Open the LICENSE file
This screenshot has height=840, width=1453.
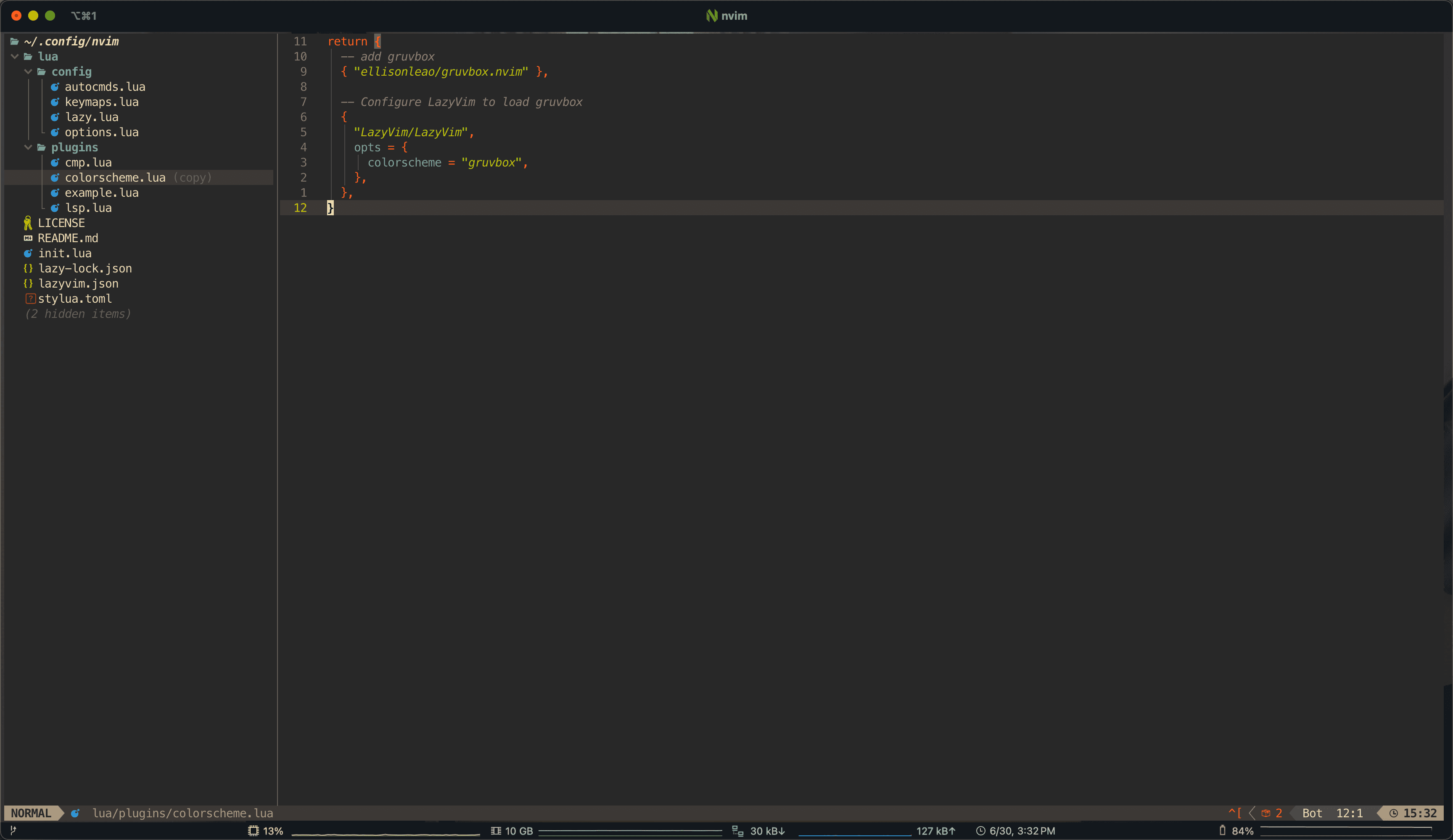tap(61, 223)
